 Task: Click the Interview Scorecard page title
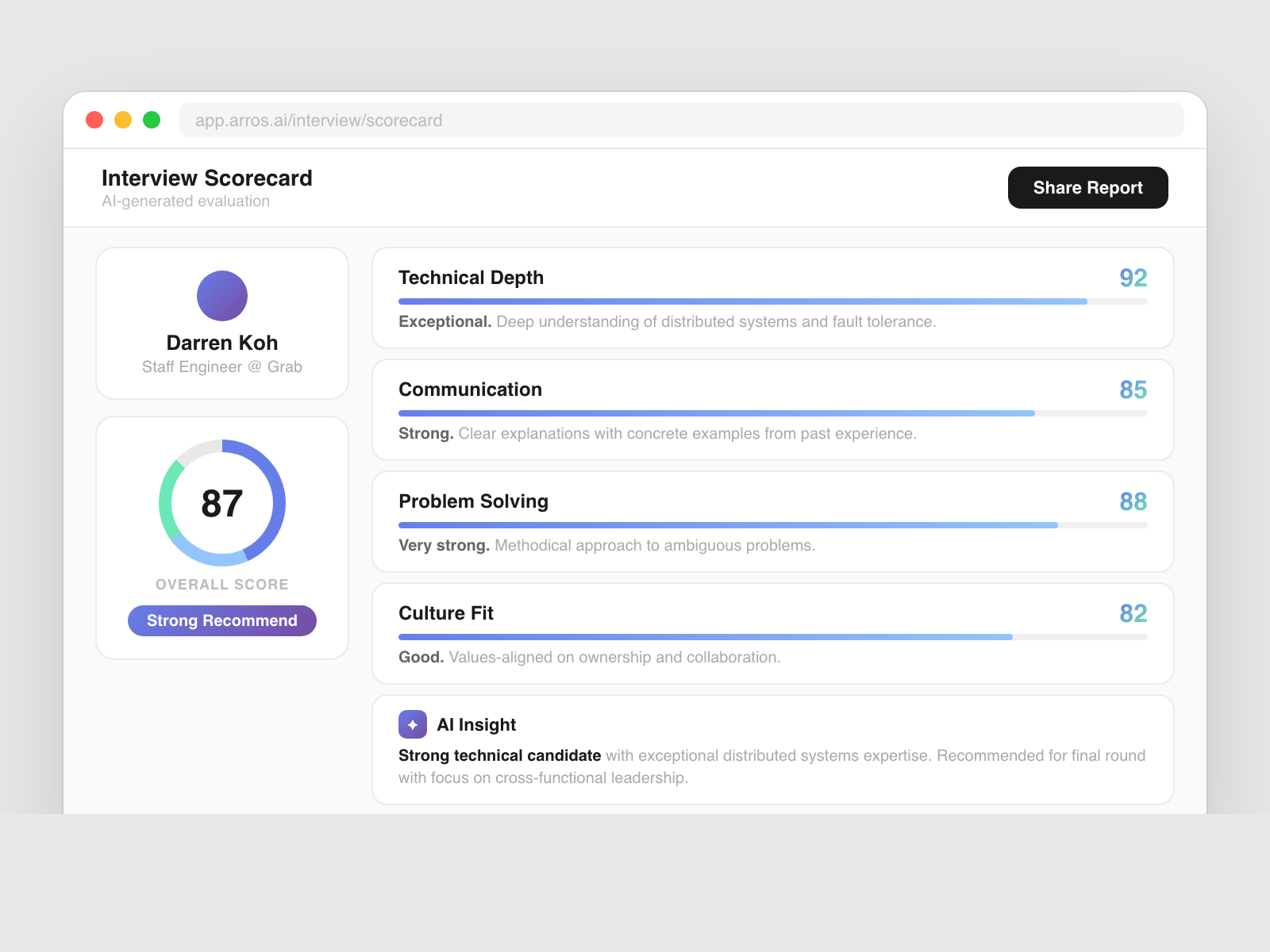click(x=207, y=178)
